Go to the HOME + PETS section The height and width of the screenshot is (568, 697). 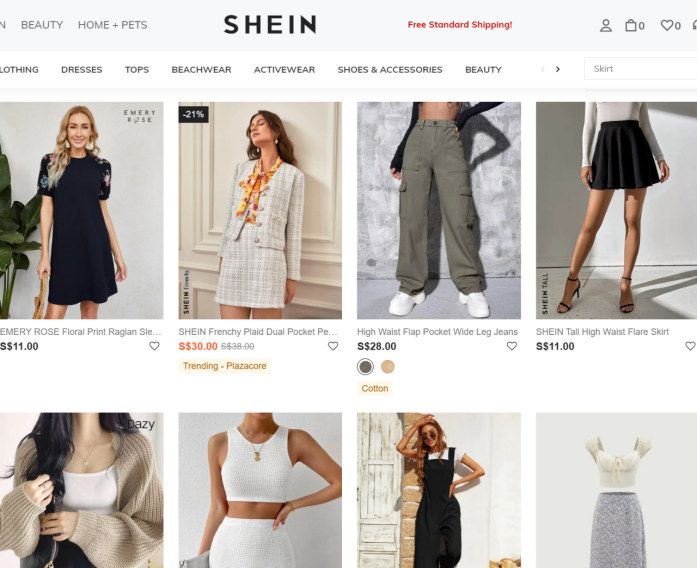pyautogui.click(x=112, y=25)
